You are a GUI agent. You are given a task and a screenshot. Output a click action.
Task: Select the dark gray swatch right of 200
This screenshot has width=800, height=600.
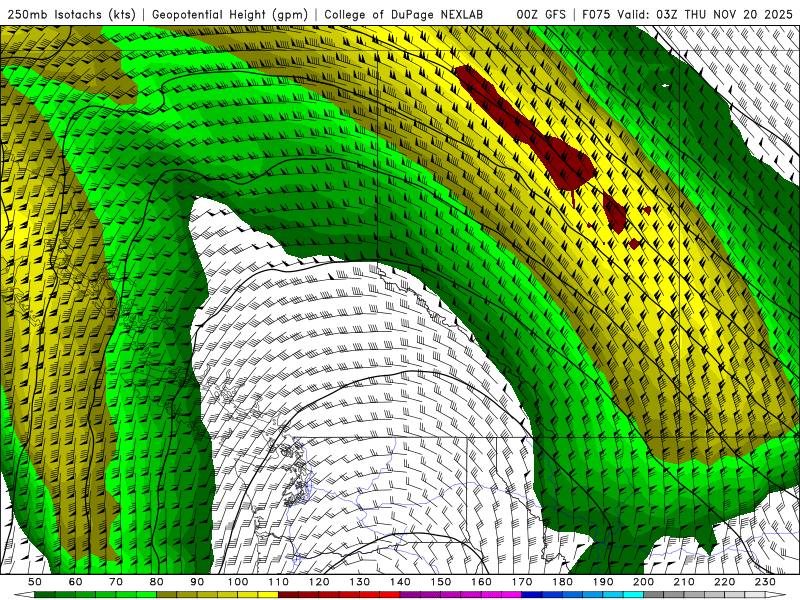[654, 595]
